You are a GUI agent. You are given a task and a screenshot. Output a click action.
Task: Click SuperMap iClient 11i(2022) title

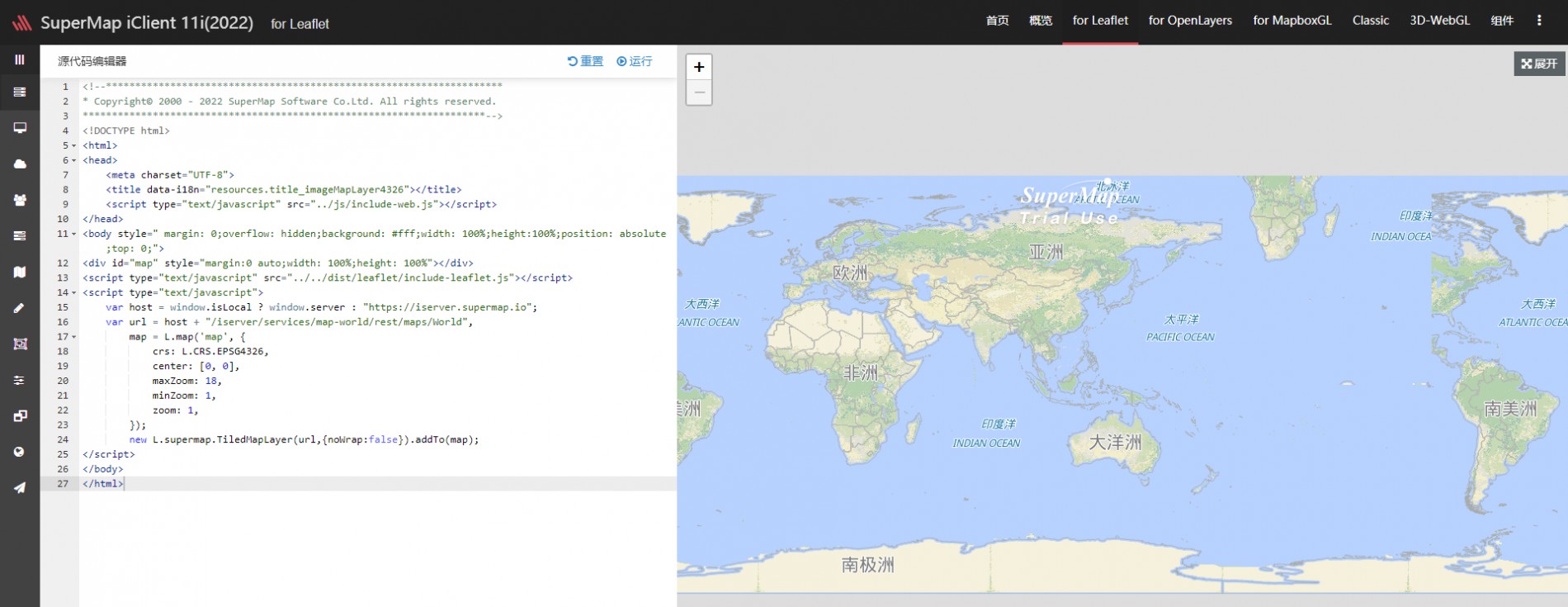[147, 23]
